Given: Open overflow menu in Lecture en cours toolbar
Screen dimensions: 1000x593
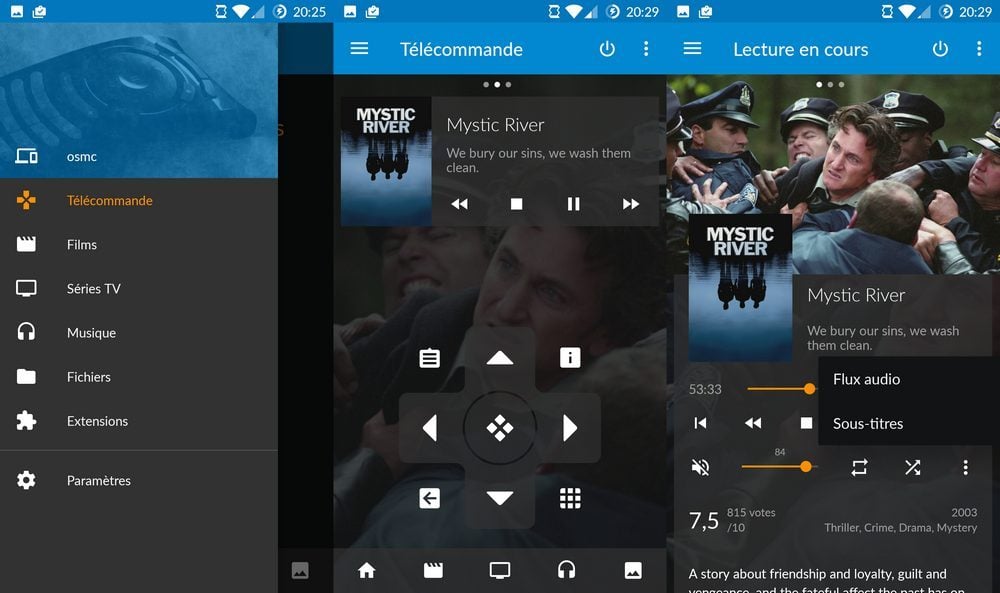Looking at the screenshot, I should [979, 48].
